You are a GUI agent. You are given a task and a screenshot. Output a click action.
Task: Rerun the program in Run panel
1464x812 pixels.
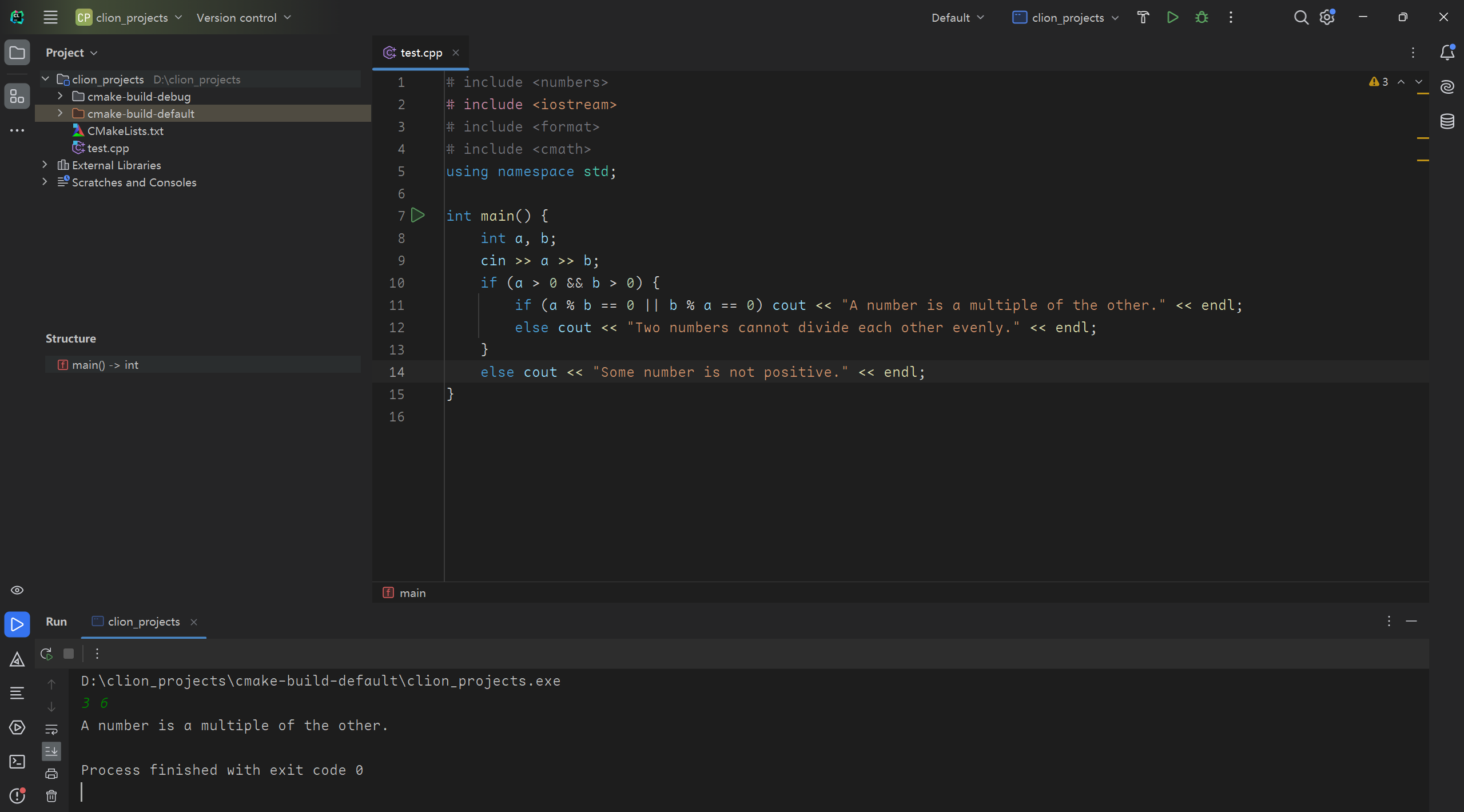(47, 654)
